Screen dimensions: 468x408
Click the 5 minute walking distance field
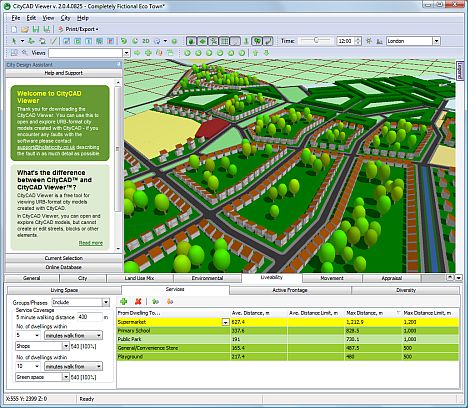click(x=89, y=317)
